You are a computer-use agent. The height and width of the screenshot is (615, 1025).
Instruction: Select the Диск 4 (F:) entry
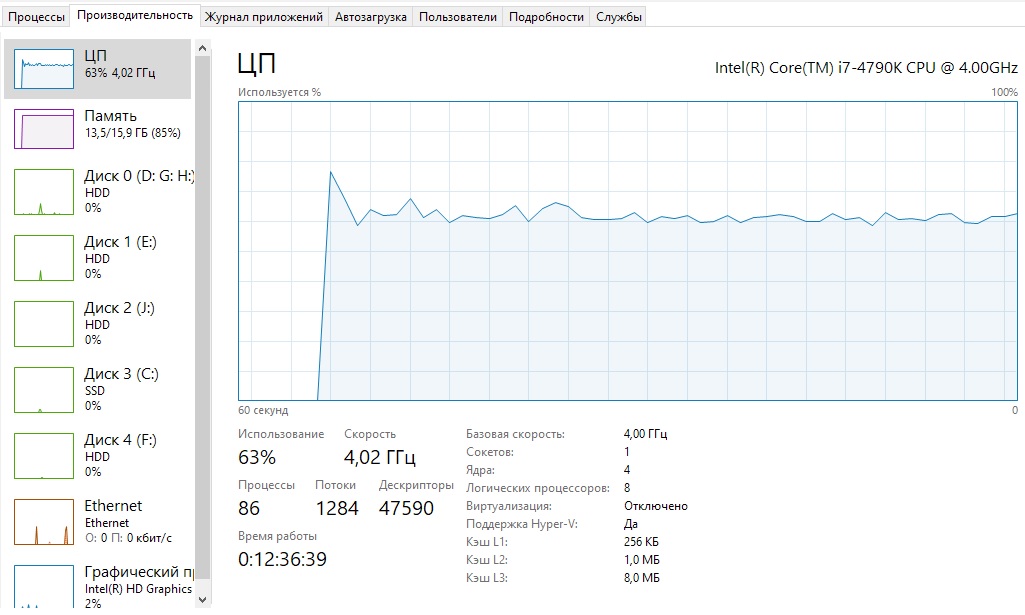tap(97, 456)
